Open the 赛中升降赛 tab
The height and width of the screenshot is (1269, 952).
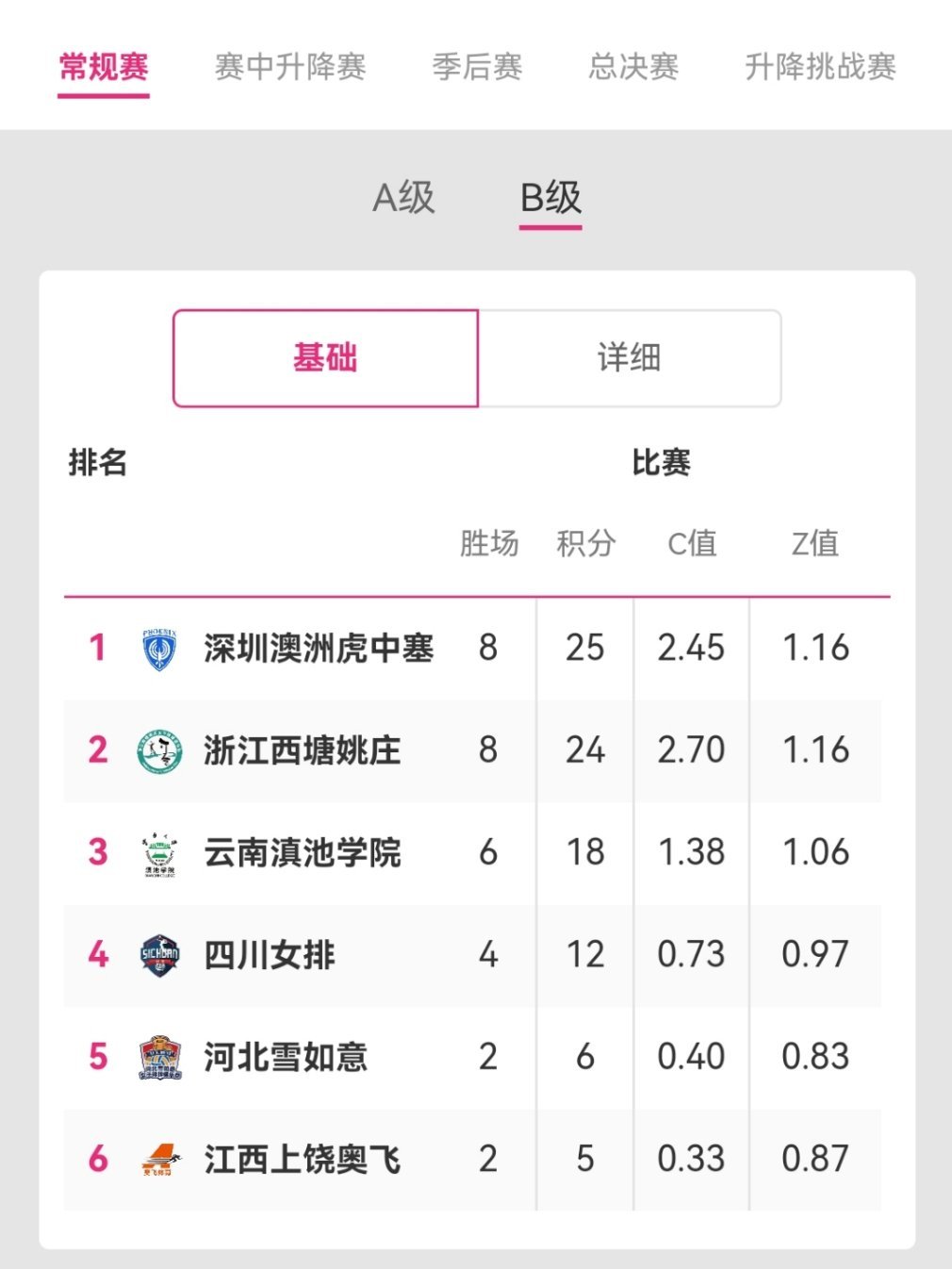point(290,67)
